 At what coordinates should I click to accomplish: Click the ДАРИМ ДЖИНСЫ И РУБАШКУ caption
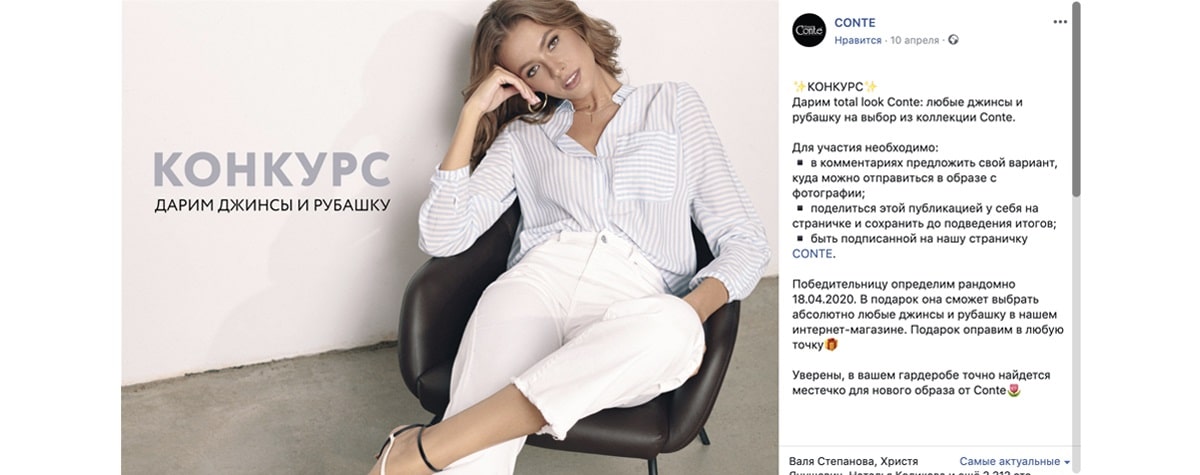(272, 206)
